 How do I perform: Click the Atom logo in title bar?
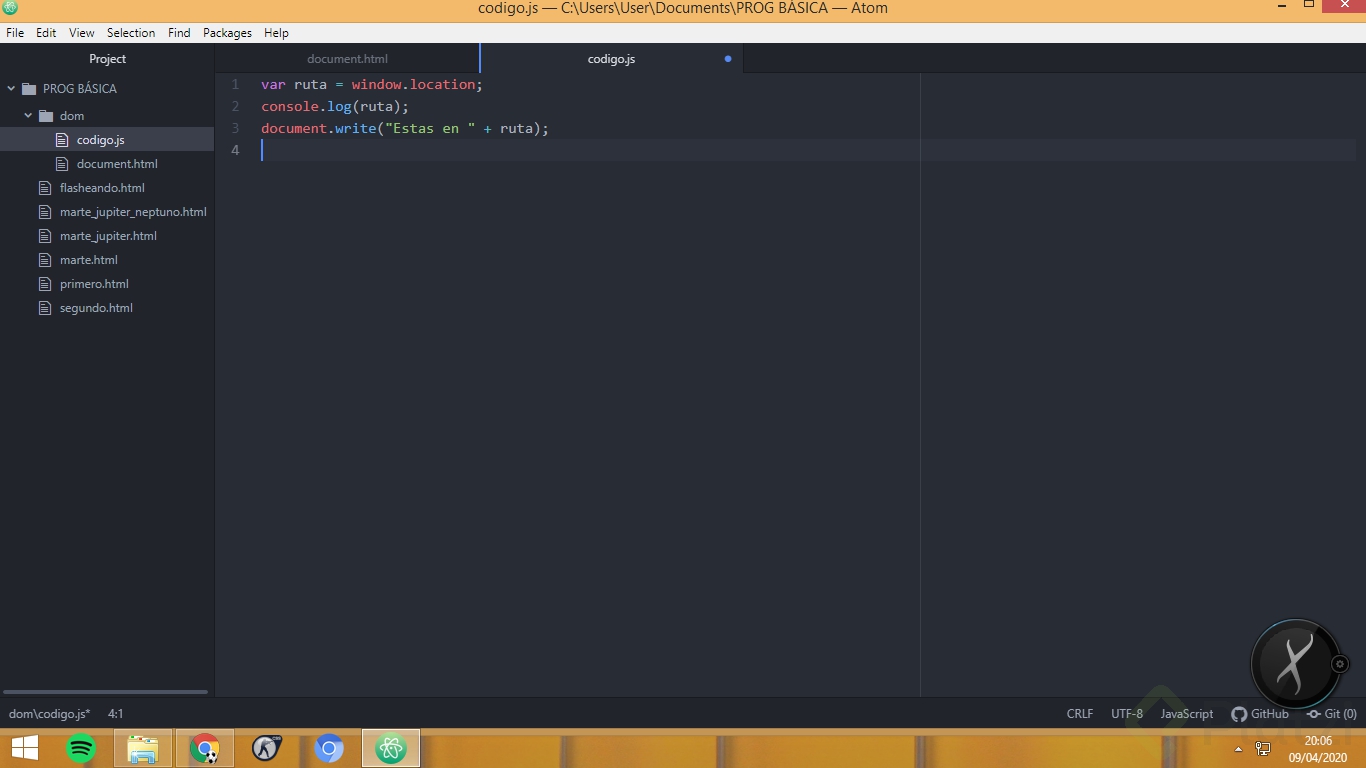click(x=10, y=8)
